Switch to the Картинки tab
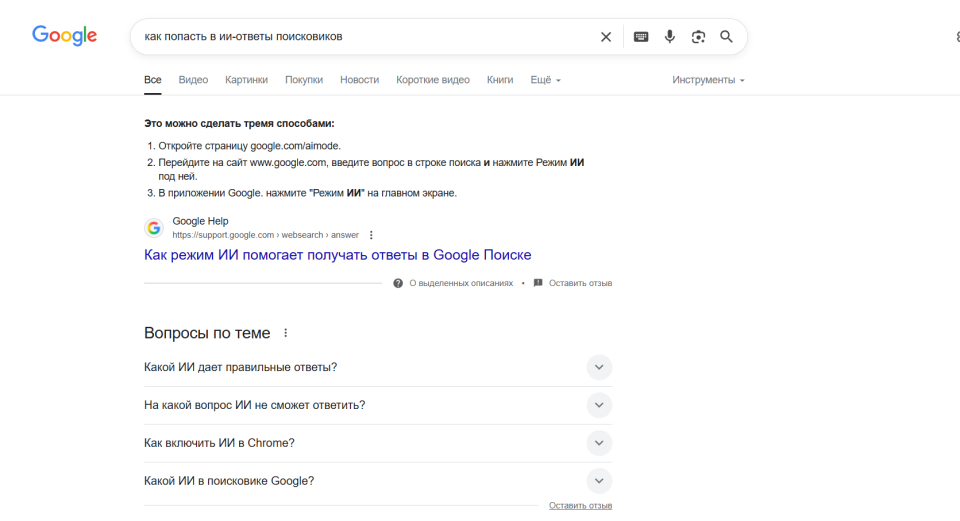 tap(246, 80)
